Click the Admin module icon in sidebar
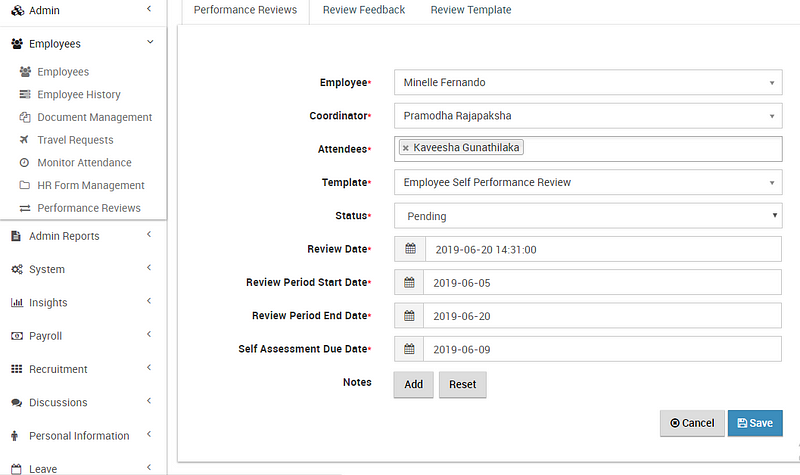This screenshot has height=475, width=800. [17, 10]
